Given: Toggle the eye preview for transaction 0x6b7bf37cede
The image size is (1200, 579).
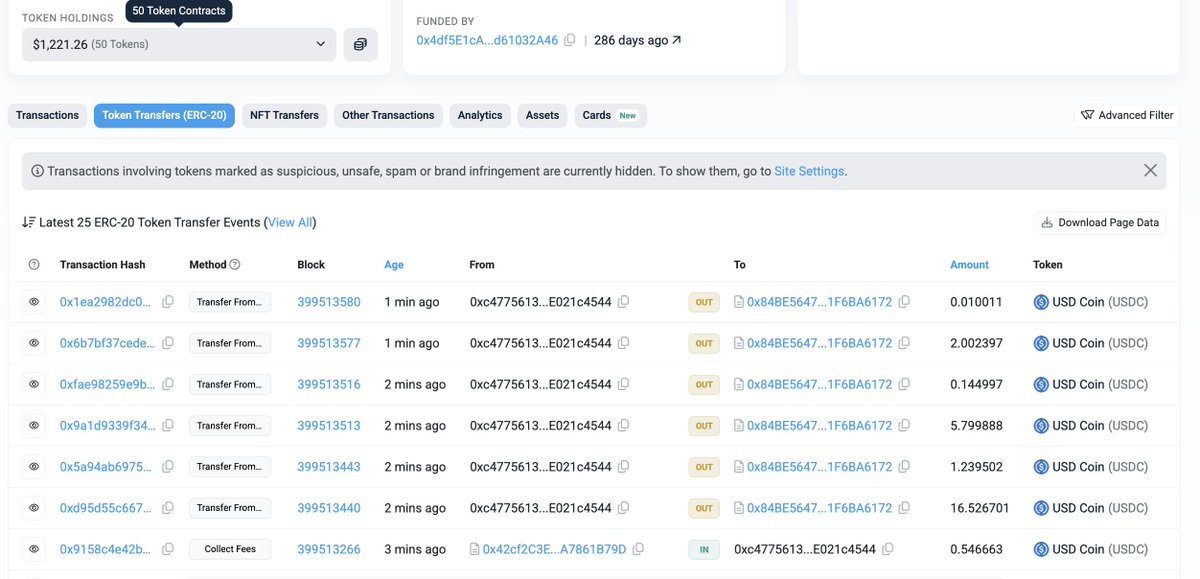Looking at the screenshot, I should tap(34, 343).
